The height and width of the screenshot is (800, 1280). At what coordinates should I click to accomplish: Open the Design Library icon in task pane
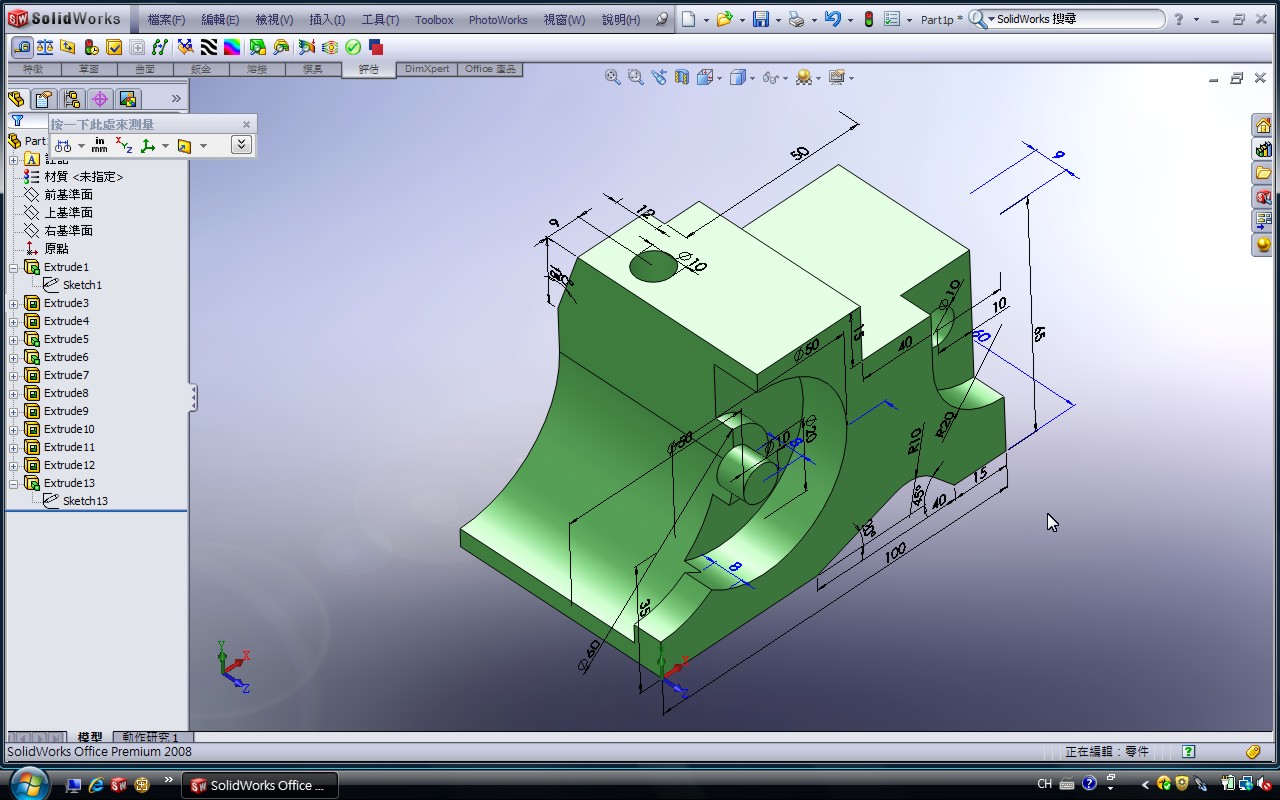[x=1264, y=149]
